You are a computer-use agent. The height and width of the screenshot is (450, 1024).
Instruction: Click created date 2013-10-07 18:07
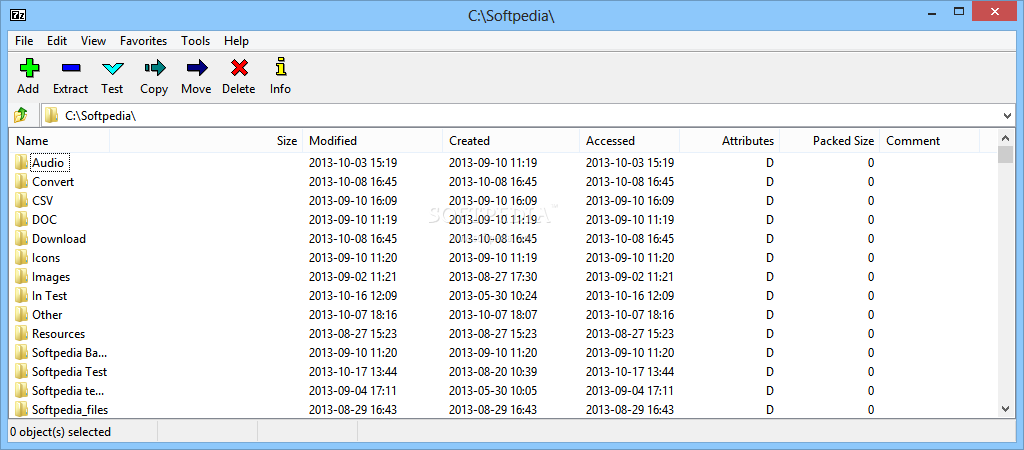(493, 314)
